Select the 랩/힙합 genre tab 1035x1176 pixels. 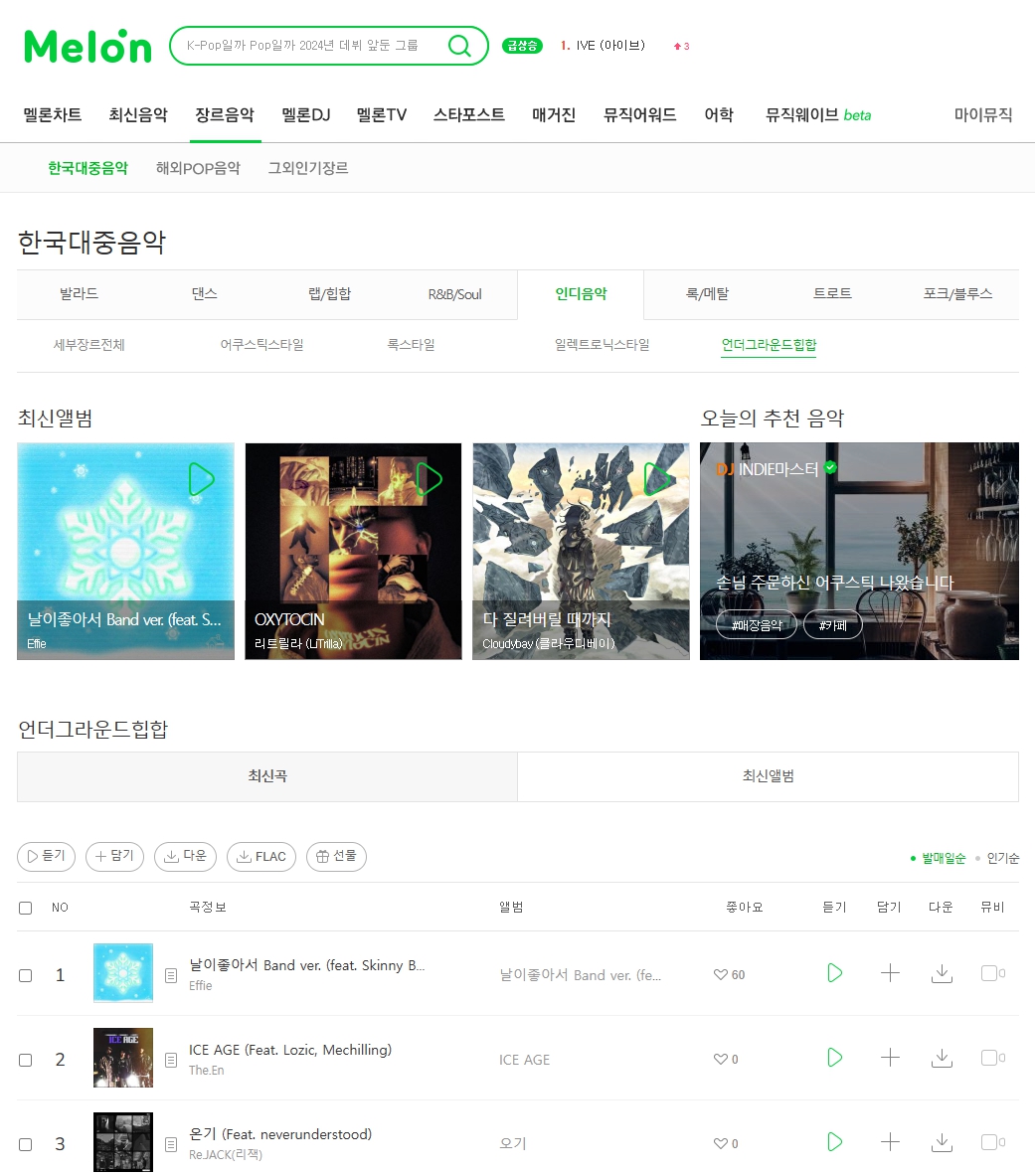point(329,294)
